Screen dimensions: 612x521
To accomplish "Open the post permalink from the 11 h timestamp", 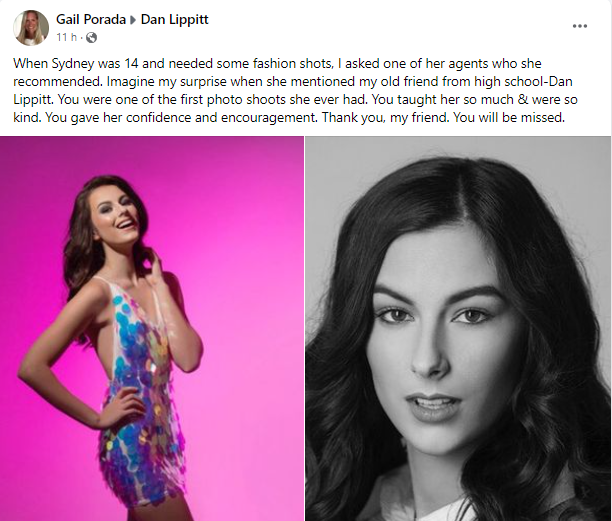I will (x=66, y=37).
